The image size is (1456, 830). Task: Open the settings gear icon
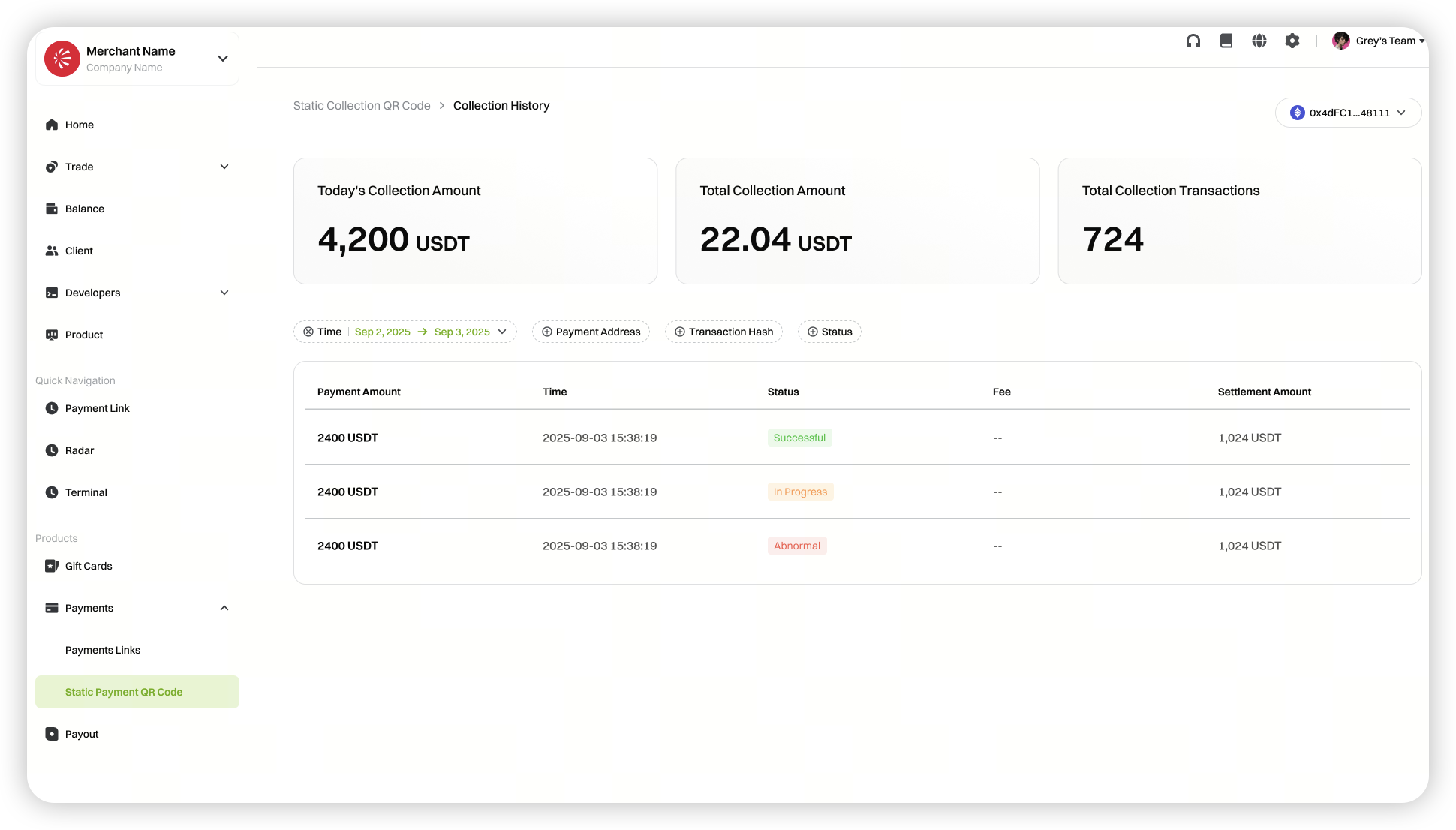[1292, 41]
